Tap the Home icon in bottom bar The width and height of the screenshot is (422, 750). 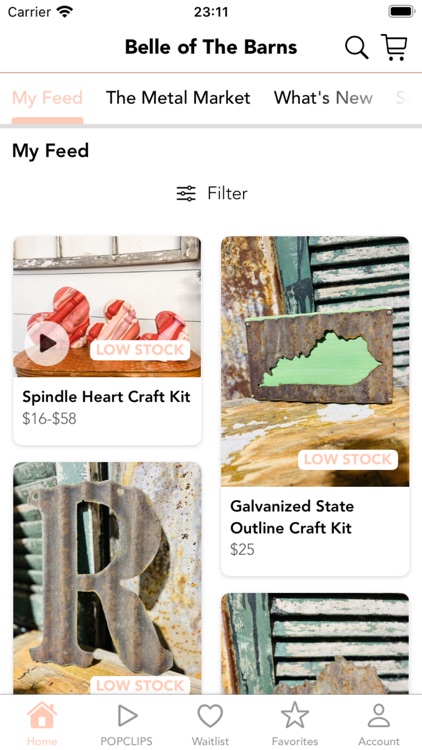click(x=42, y=716)
